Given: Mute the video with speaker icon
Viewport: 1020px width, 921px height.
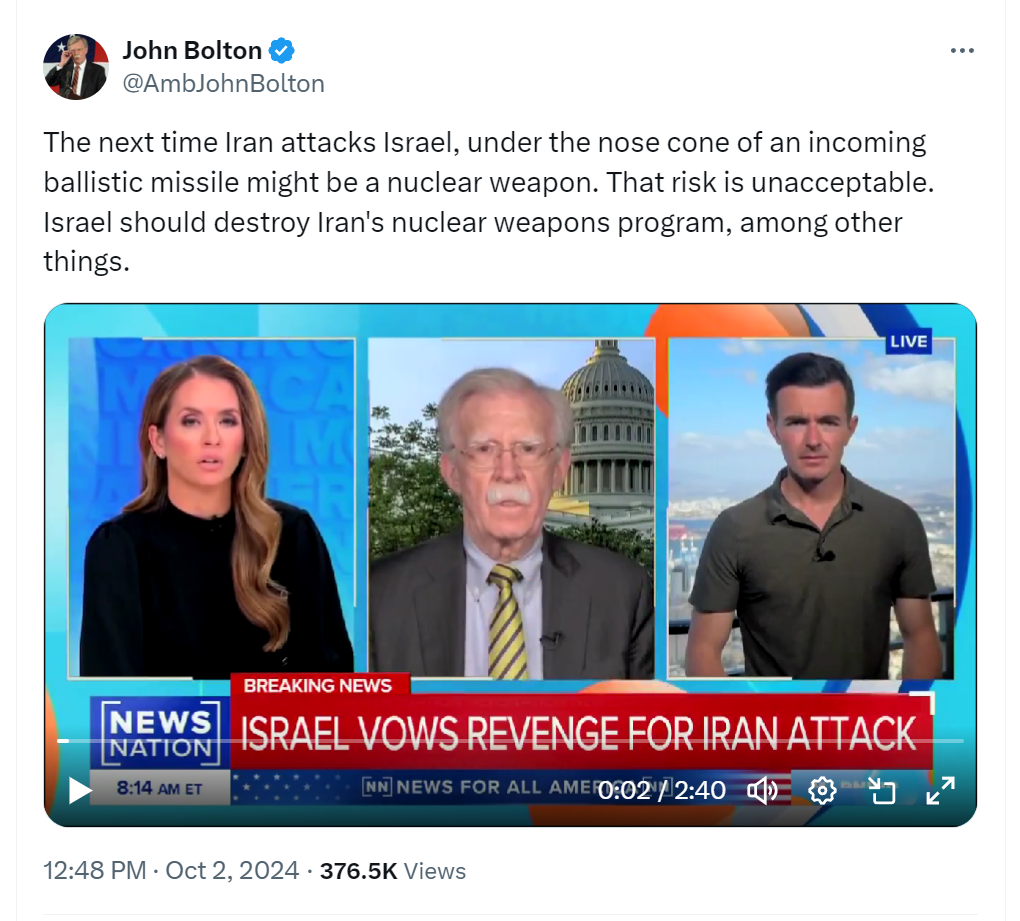Looking at the screenshot, I should tap(762, 790).
